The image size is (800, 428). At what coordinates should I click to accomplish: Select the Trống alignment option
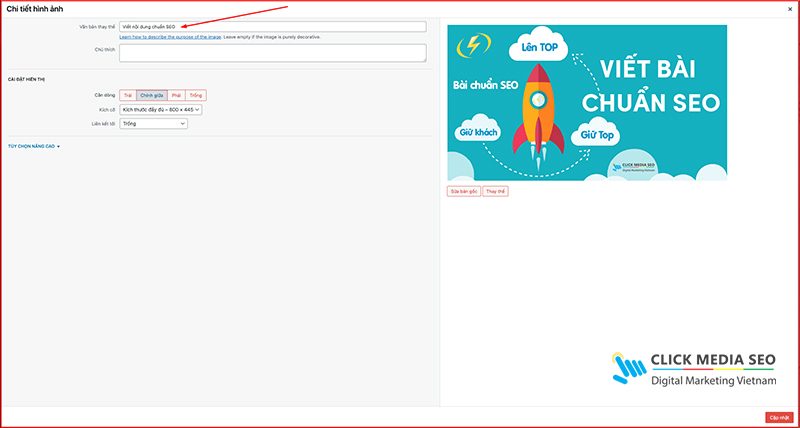coord(196,95)
